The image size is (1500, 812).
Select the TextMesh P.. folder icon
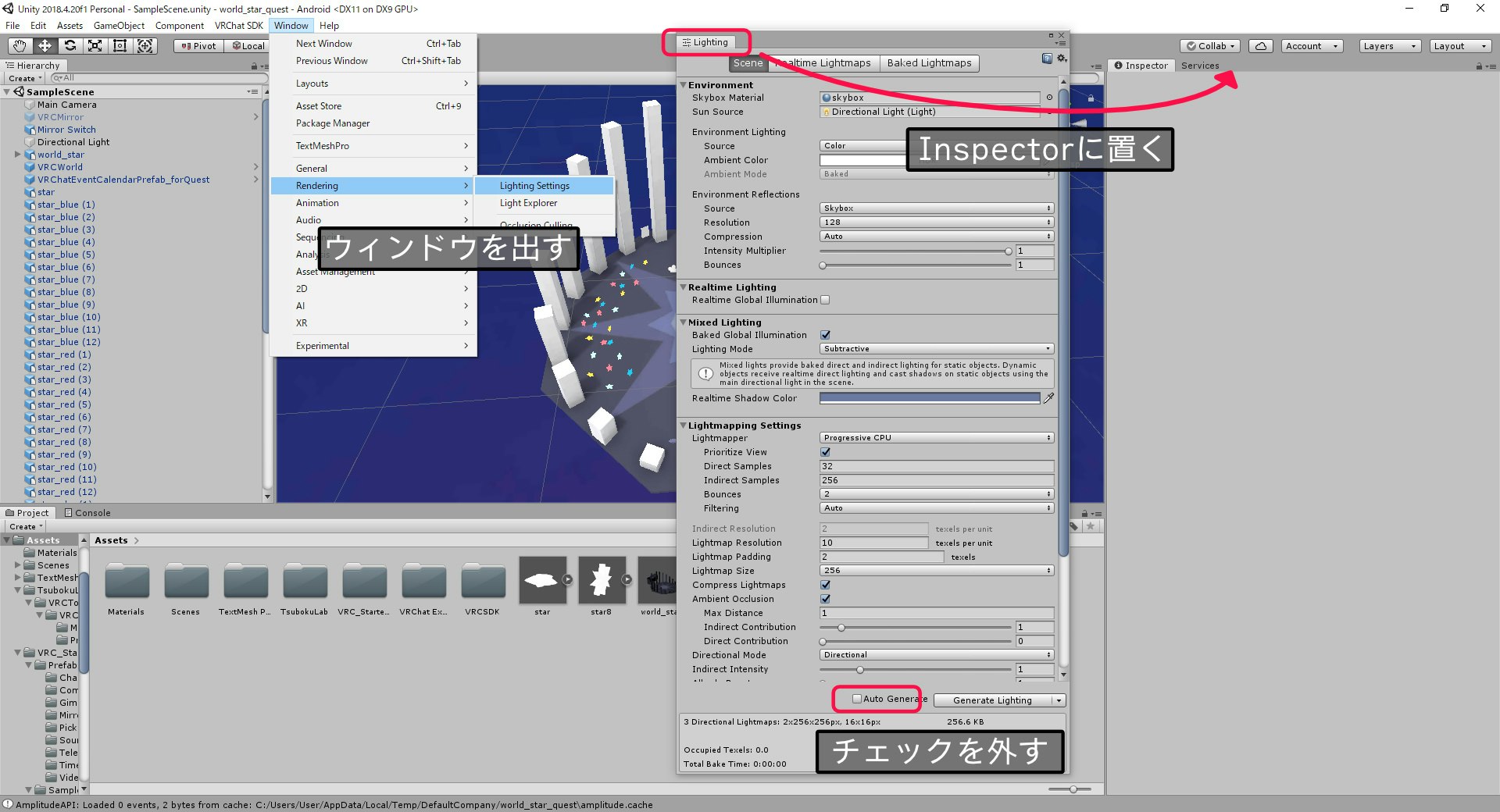pyautogui.click(x=245, y=582)
